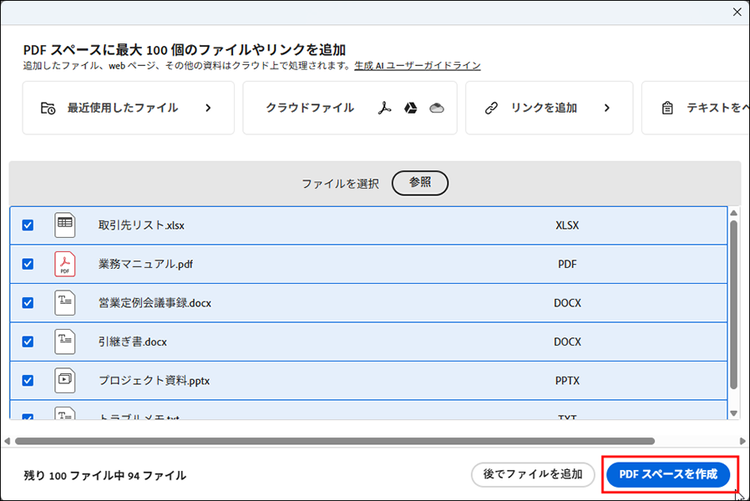Click the recent files folder icon

click(47, 108)
